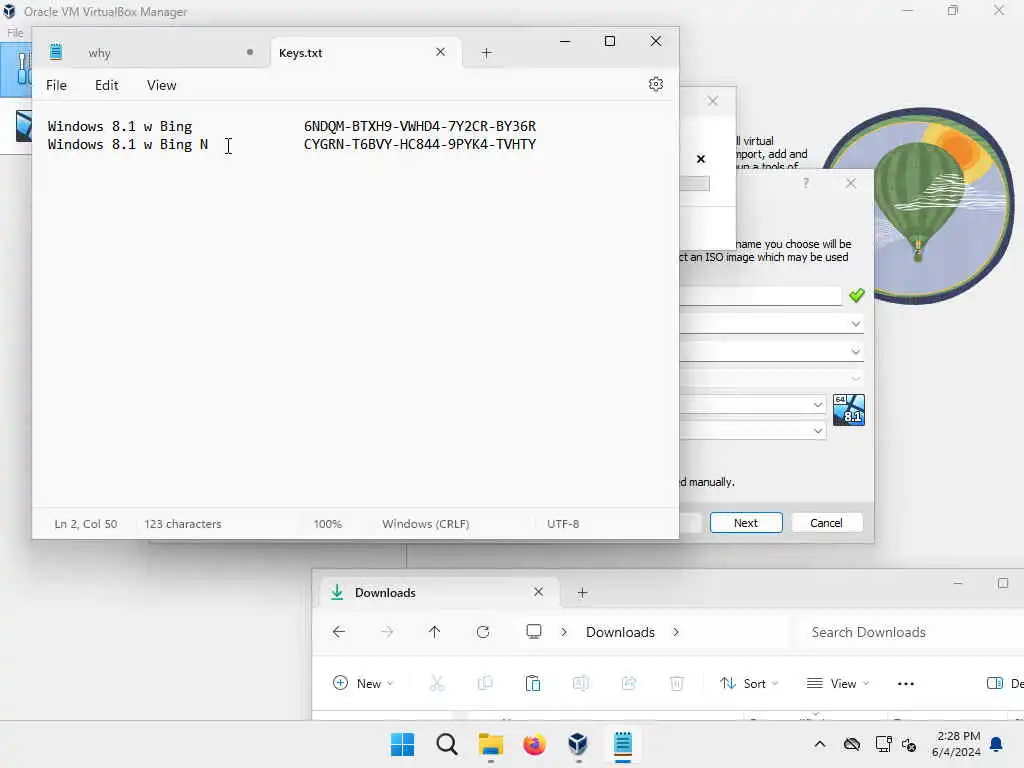
Task: Expand chevron before Downloads breadcrumb
Action: pyautogui.click(x=564, y=632)
